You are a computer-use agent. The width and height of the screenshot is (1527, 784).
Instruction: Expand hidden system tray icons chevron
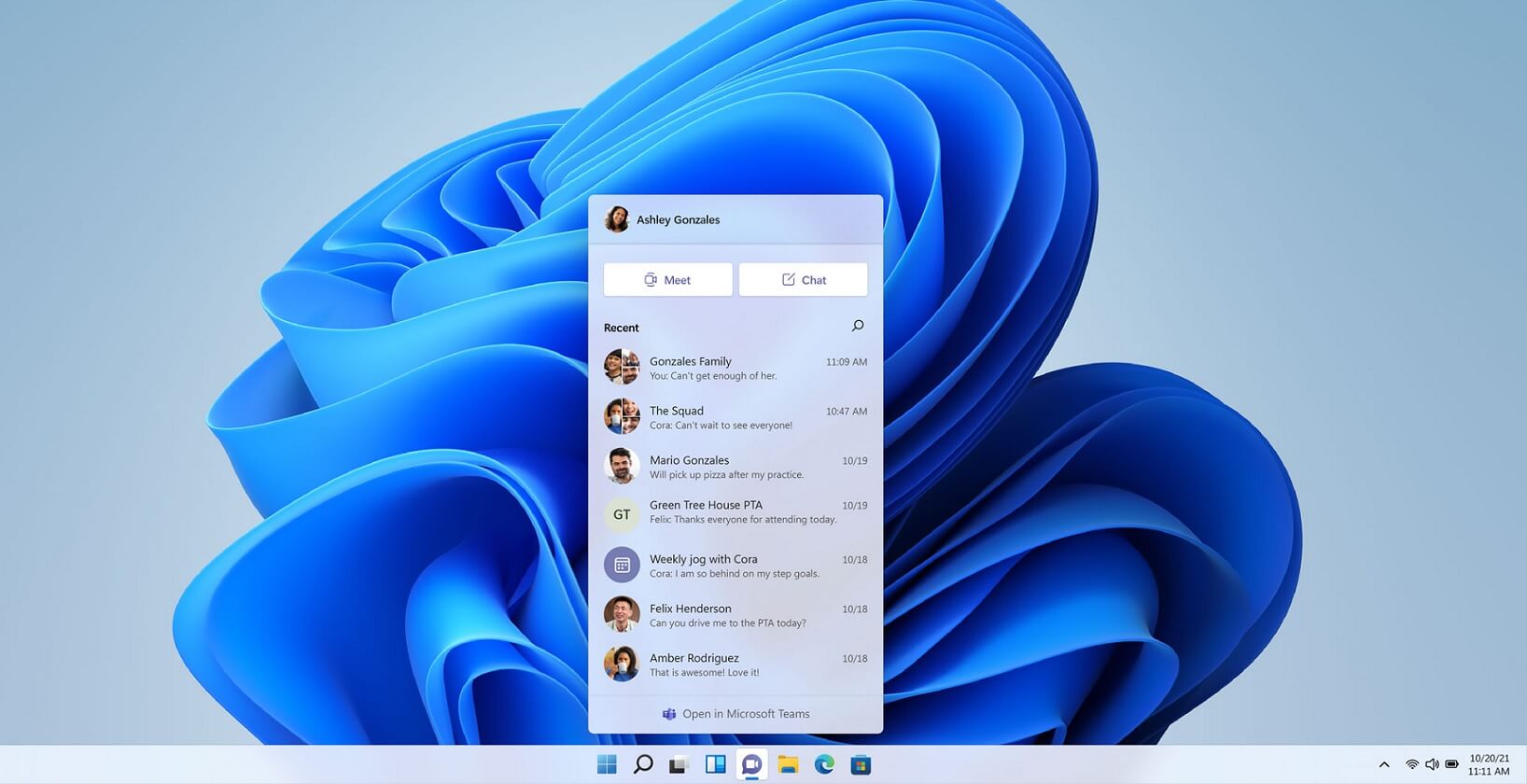pos(1384,764)
